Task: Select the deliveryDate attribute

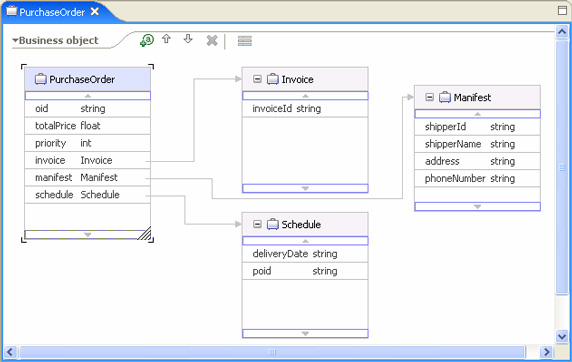Action: pyautogui.click(x=280, y=254)
